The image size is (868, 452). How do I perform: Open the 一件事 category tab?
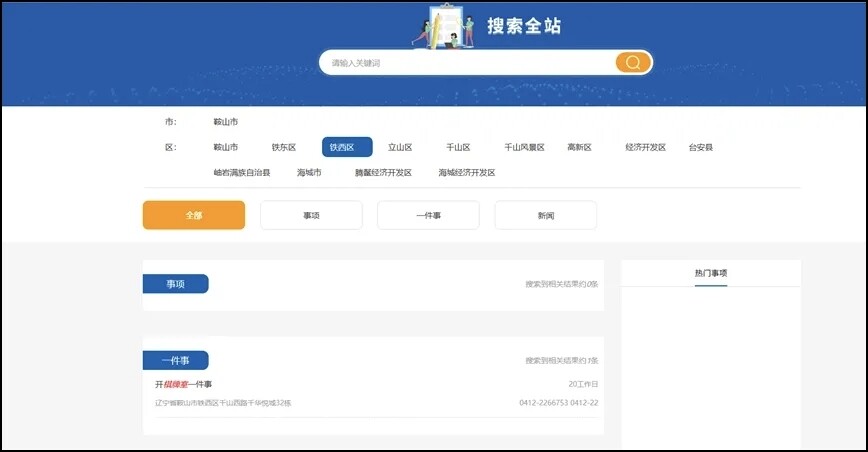click(428, 215)
